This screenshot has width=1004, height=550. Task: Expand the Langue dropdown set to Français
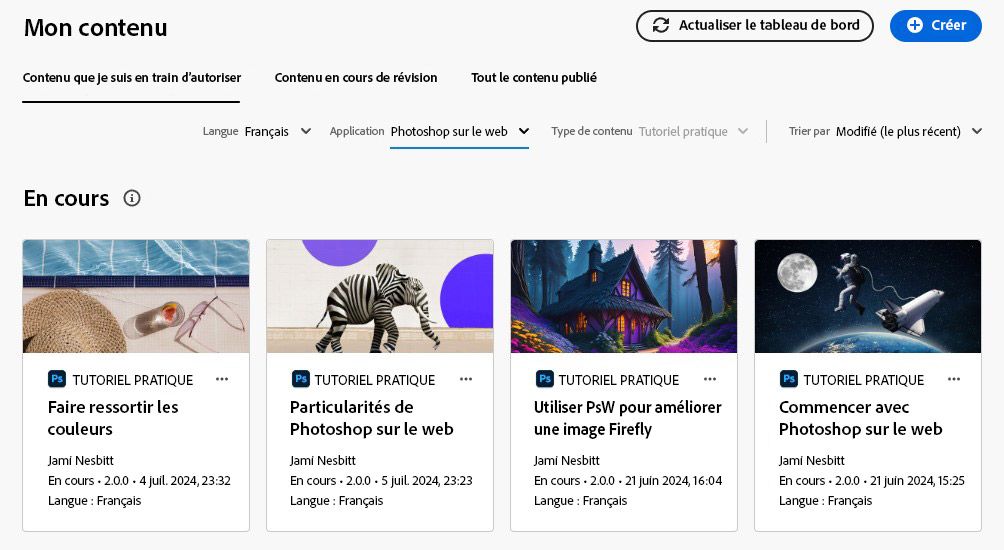click(x=278, y=131)
